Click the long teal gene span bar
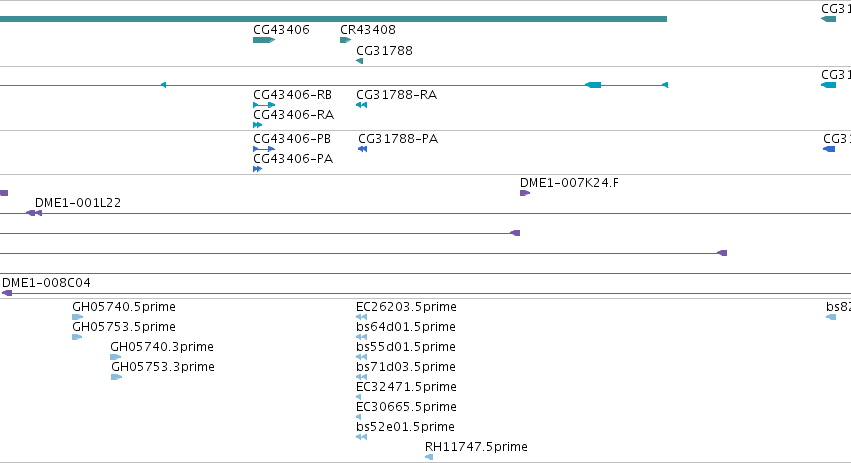This screenshot has width=851, height=463. point(333,19)
